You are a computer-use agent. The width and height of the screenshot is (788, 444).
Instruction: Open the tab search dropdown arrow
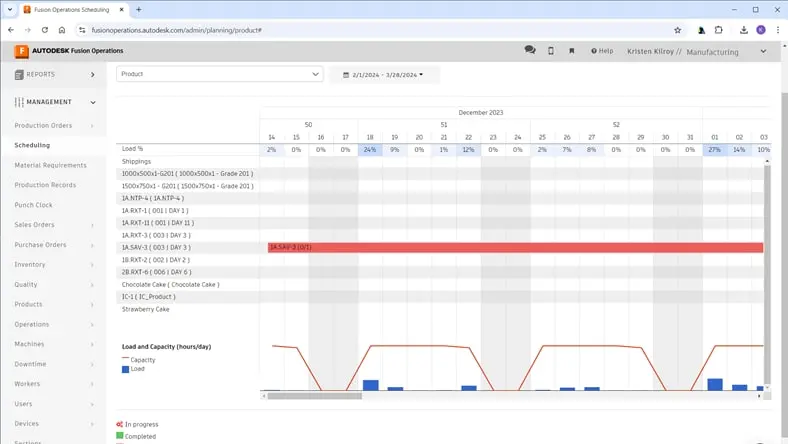[10, 10]
